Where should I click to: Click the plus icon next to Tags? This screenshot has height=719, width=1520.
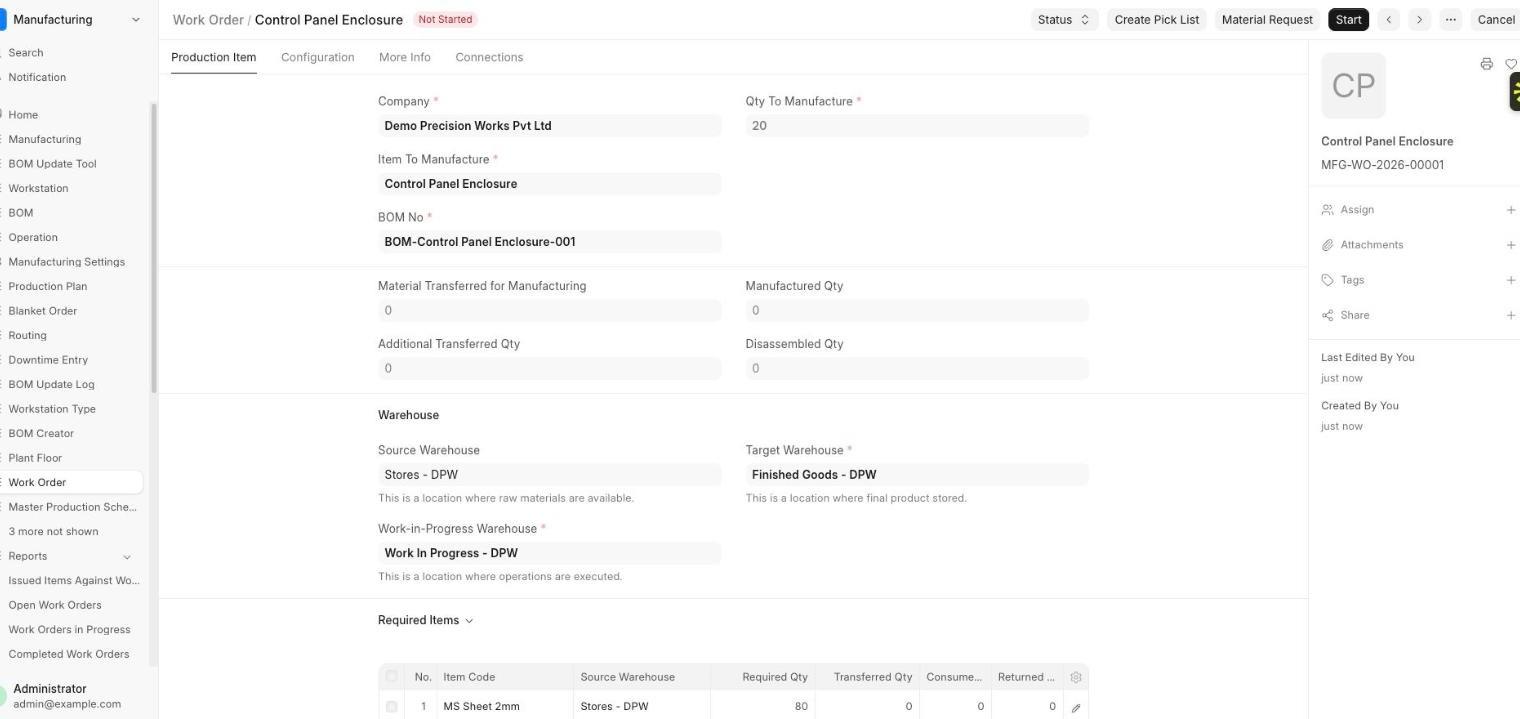pos(1510,280)
